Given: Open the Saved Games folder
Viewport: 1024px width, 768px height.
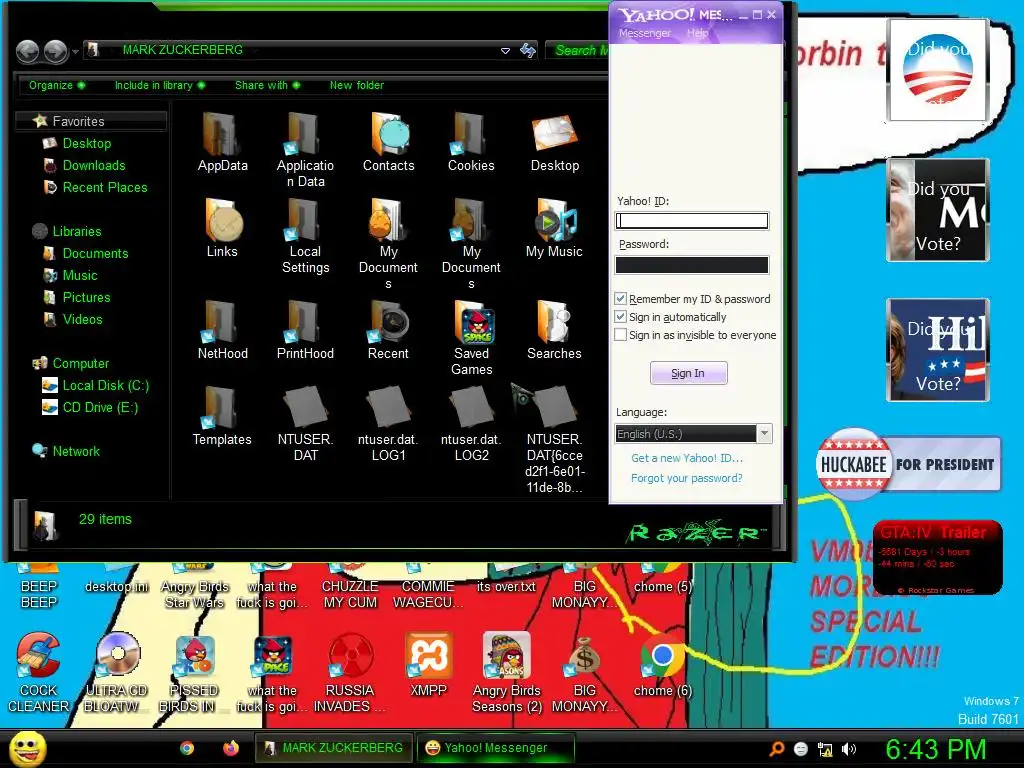Looking at the screenshot, I should click(x=472, y=338).
